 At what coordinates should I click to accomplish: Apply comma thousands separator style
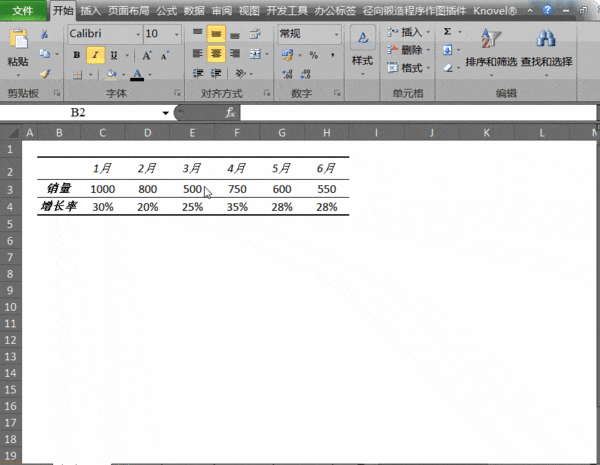(333, 55)
